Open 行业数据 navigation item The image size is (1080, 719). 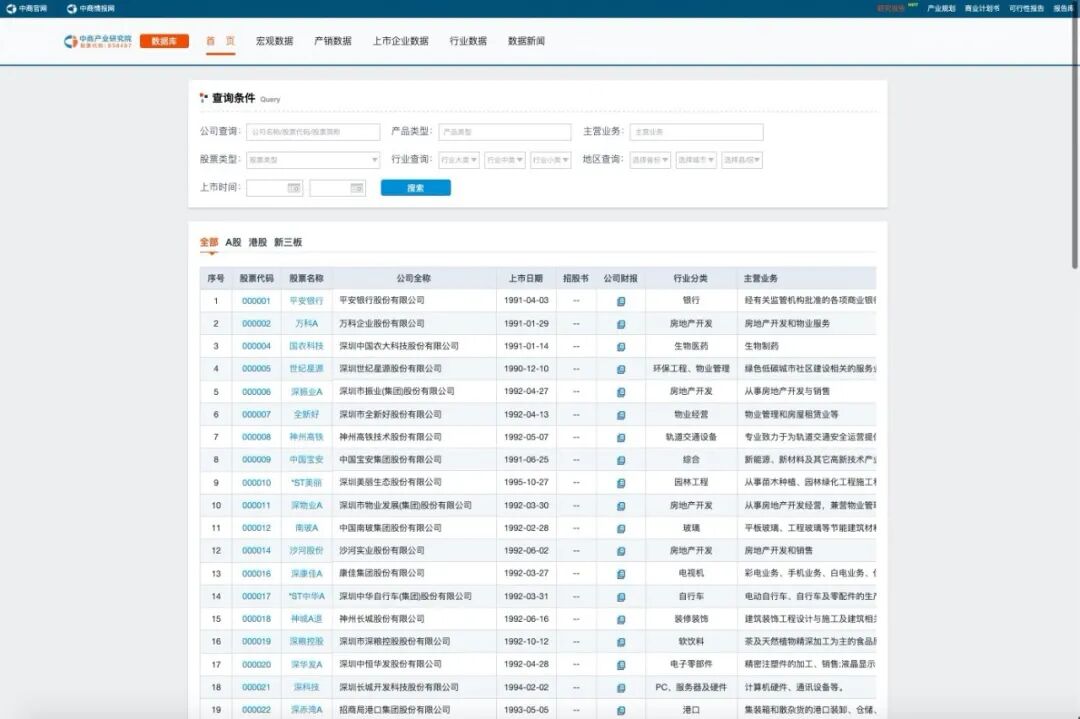[468, 41]
